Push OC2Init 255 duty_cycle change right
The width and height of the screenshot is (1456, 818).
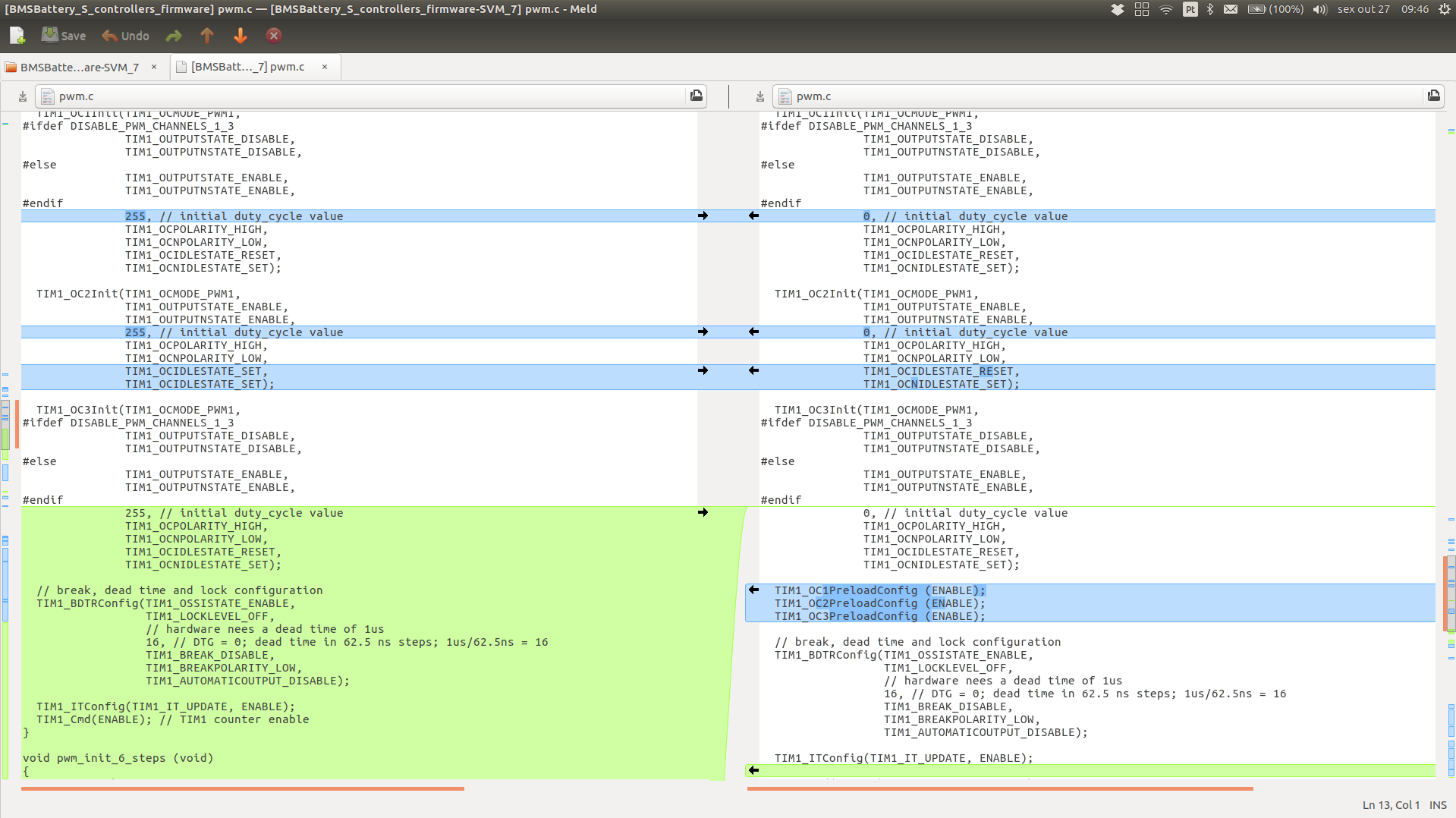click(x=703, y=332)
